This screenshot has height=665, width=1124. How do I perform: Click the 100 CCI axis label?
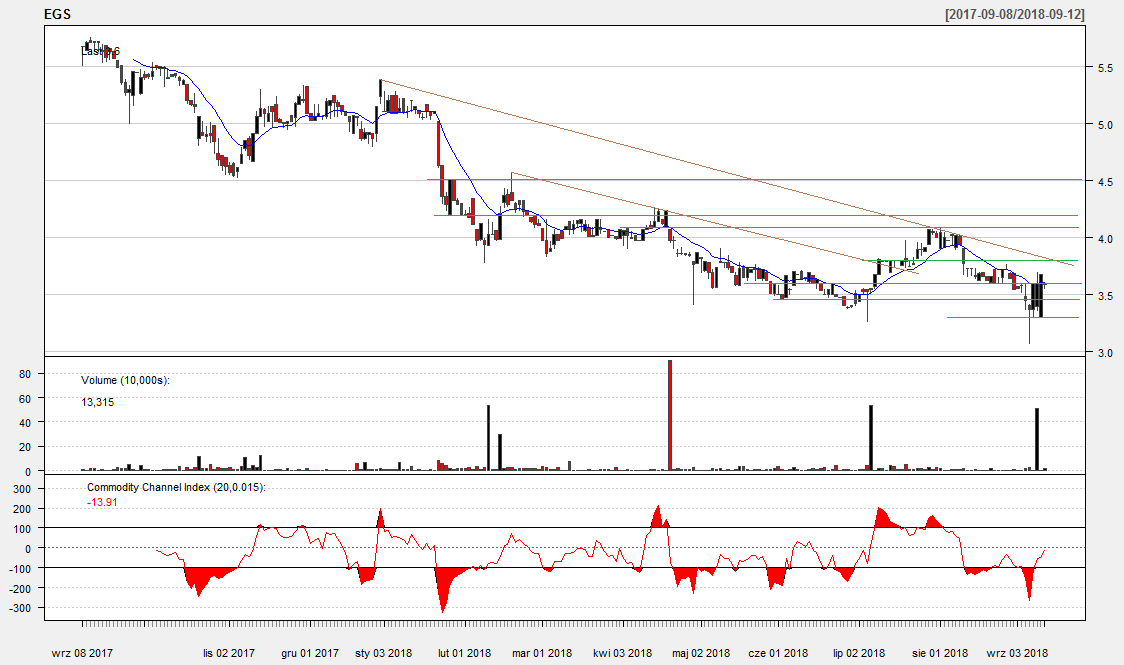tap(23, 529)
